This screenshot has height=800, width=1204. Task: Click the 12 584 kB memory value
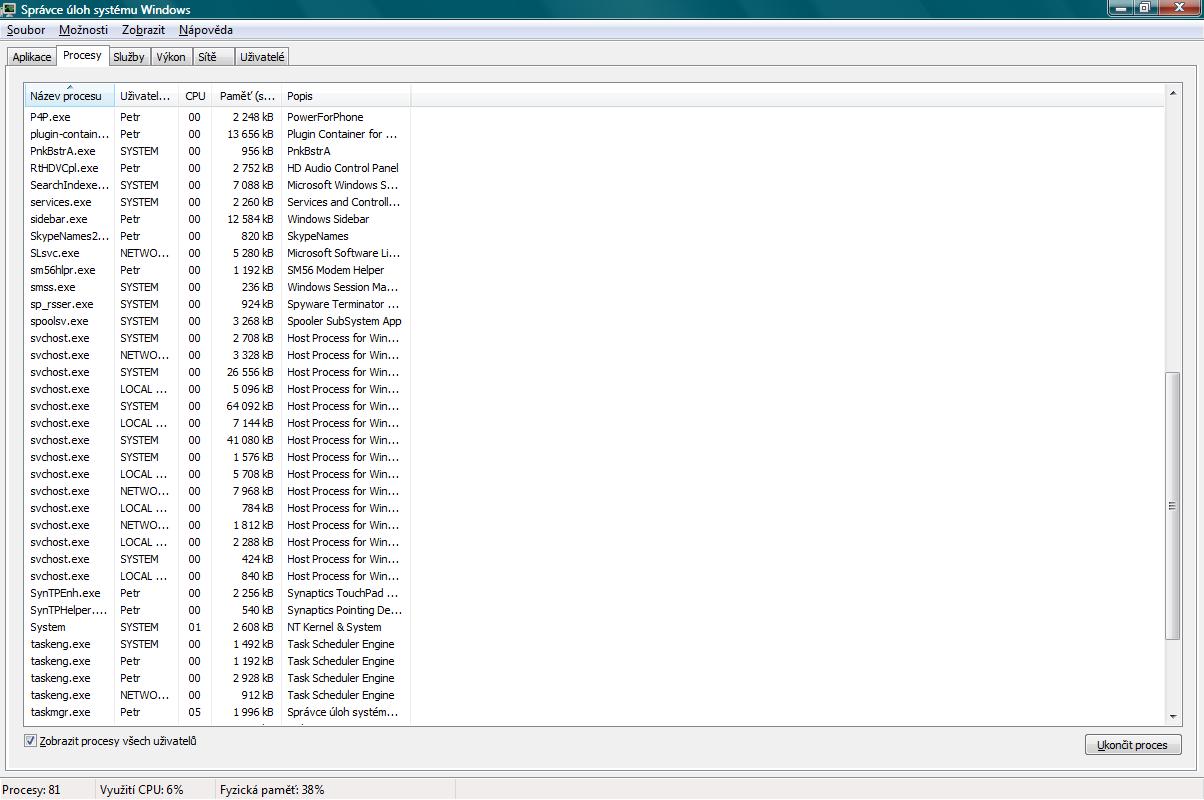tap(250, 219)
